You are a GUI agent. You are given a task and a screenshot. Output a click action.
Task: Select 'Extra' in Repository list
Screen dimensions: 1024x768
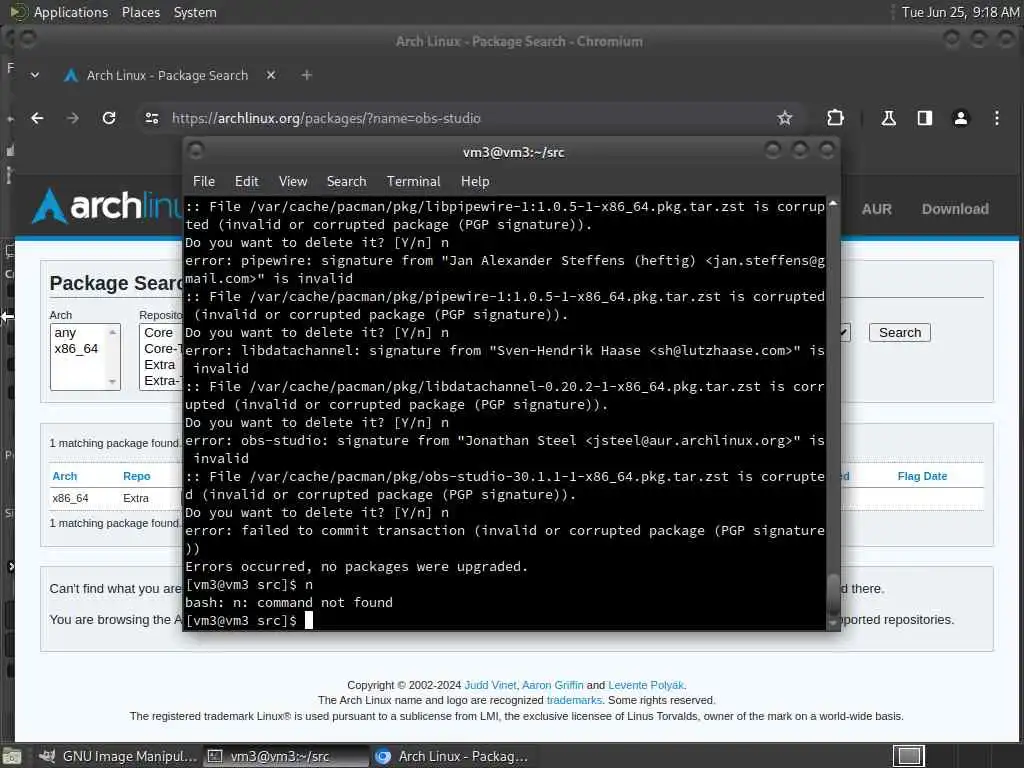(160, 364)
